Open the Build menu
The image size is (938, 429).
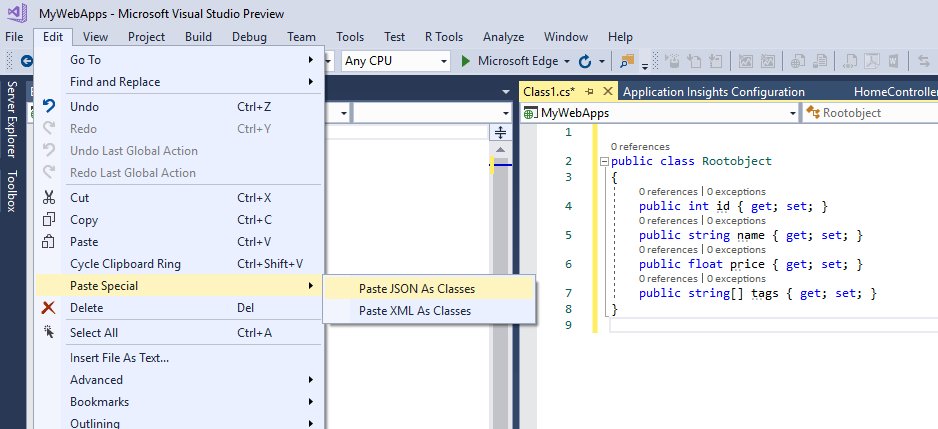tap(199, 37)
